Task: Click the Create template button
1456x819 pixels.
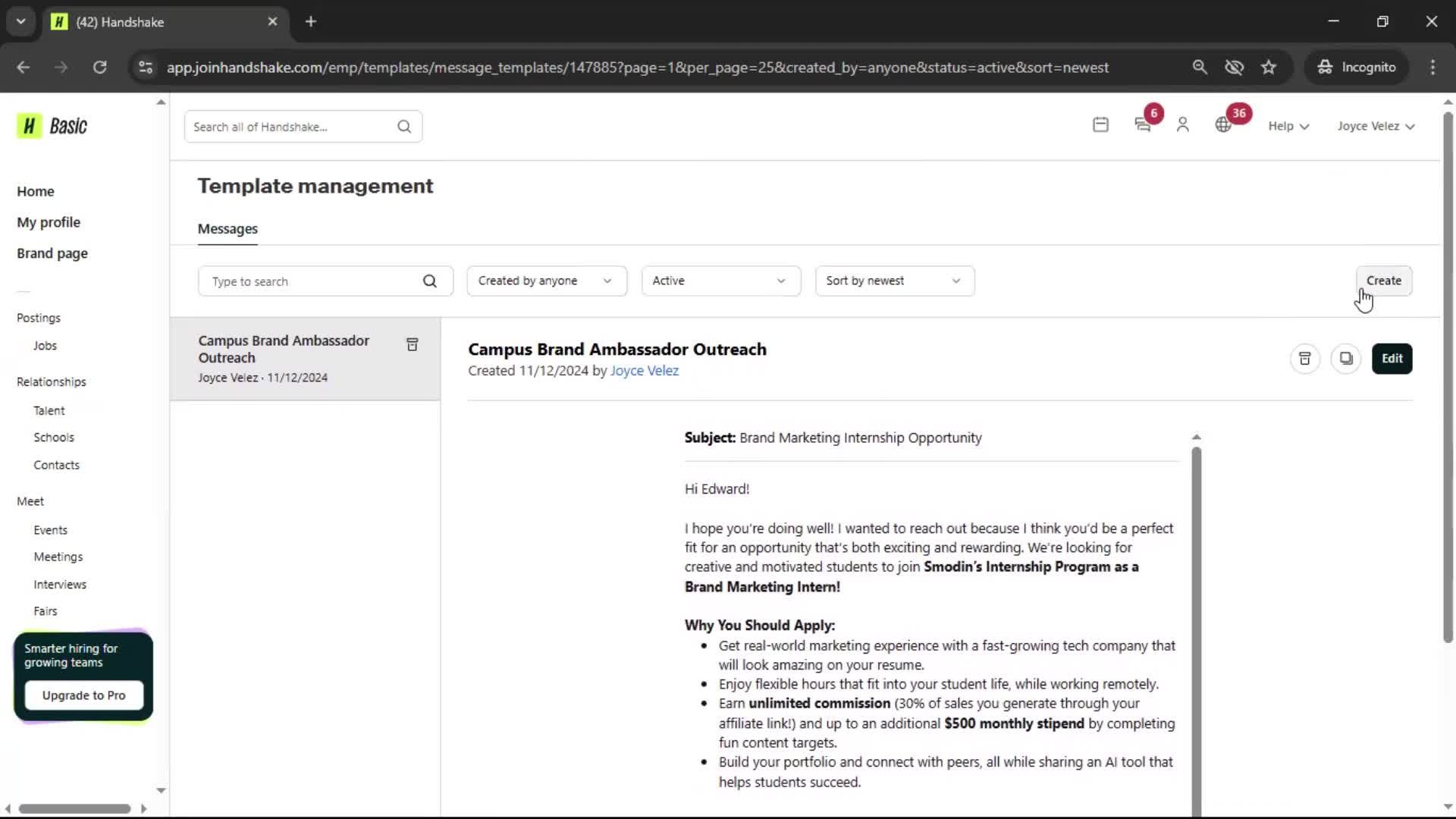Action: click(x=1384, y=281)
